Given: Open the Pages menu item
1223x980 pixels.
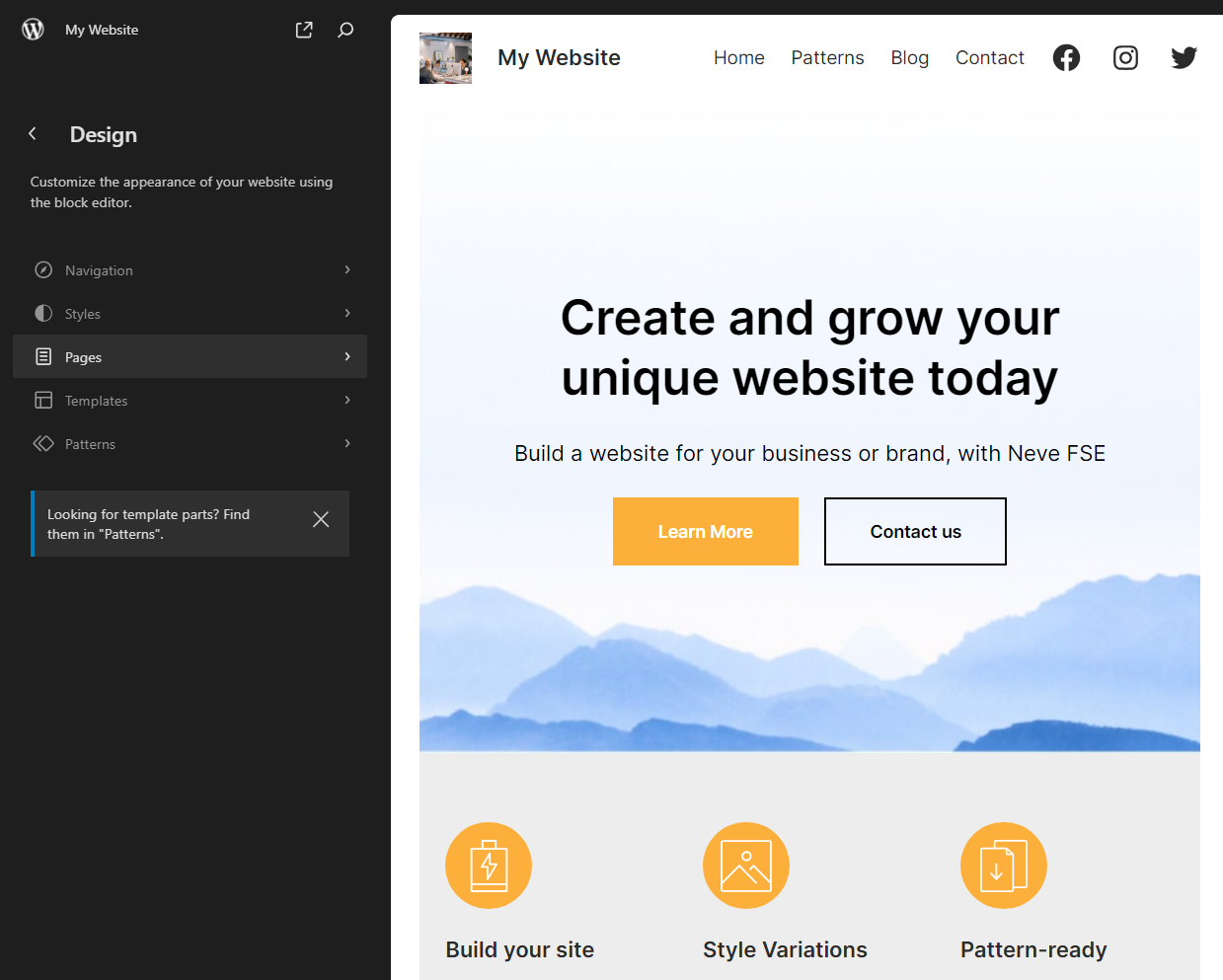Looking at the screenshot, I should tap(190, 356).
